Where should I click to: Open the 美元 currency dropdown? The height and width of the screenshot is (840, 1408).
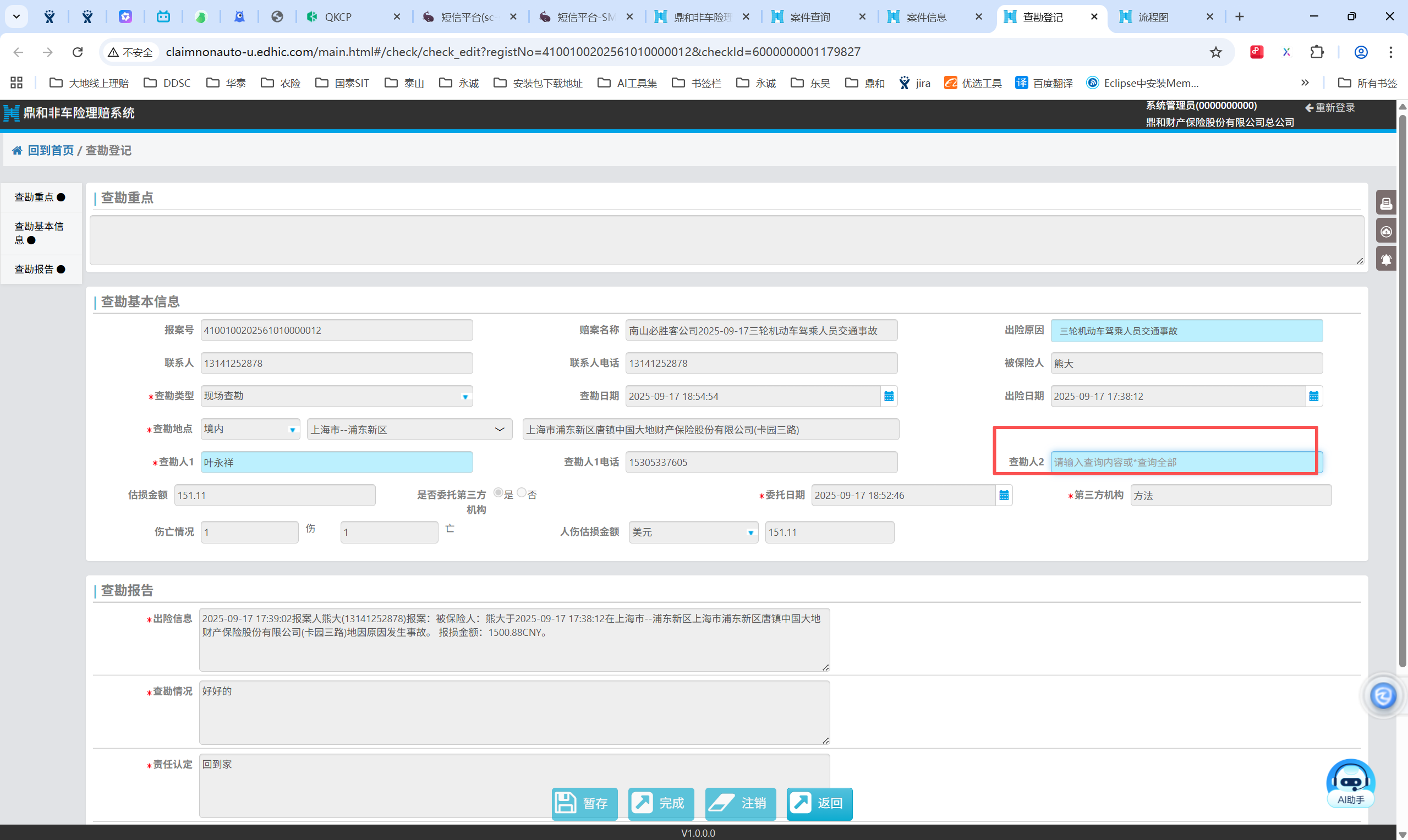pyautogui.click(x=749, y=532)
